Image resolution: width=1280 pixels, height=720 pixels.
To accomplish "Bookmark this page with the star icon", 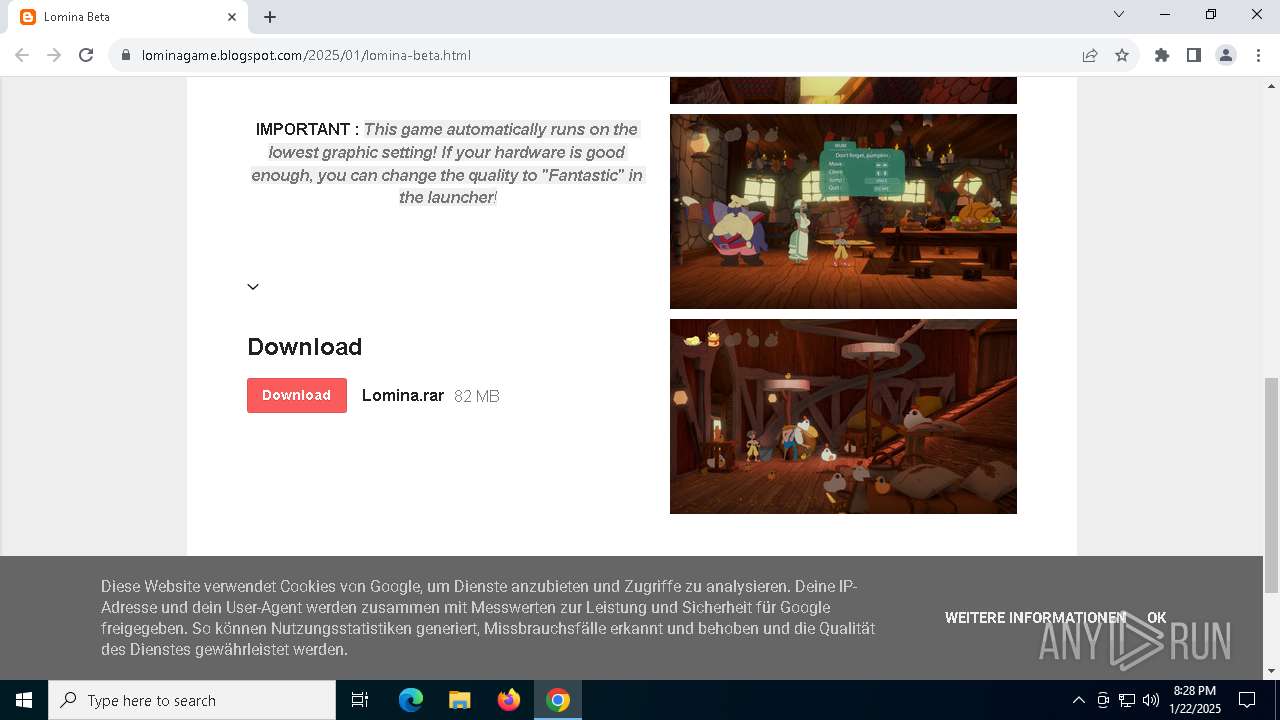I will pos(1122,55).
